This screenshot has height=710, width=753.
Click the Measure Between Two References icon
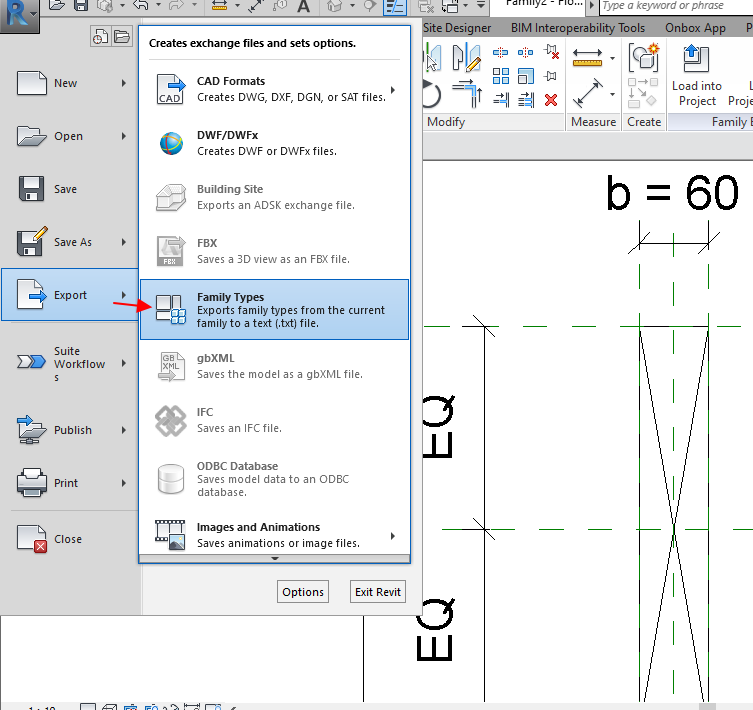(587, 94)
